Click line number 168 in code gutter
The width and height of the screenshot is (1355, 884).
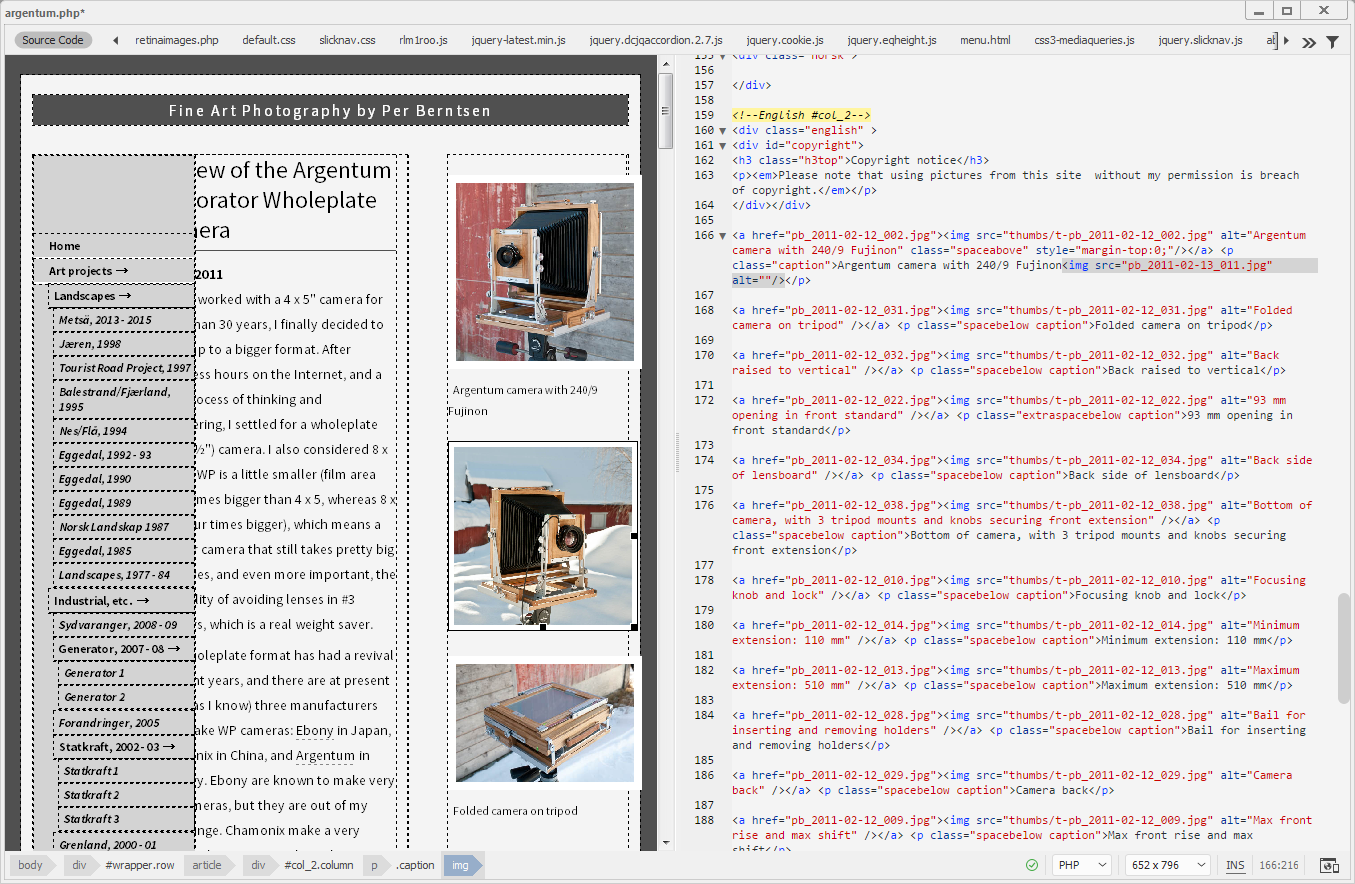[x=704, y=310]
